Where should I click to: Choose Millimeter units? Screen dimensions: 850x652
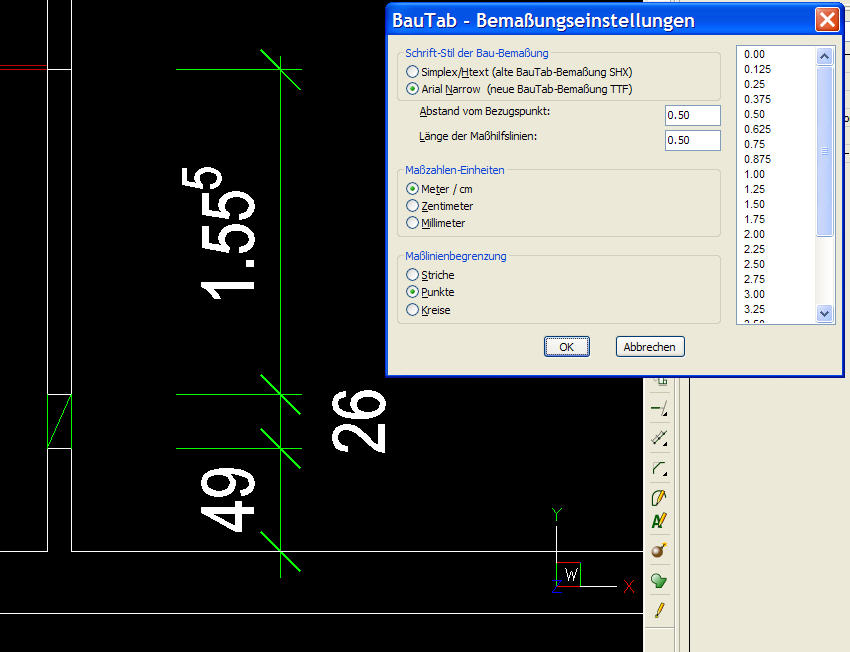click(413, 223)
